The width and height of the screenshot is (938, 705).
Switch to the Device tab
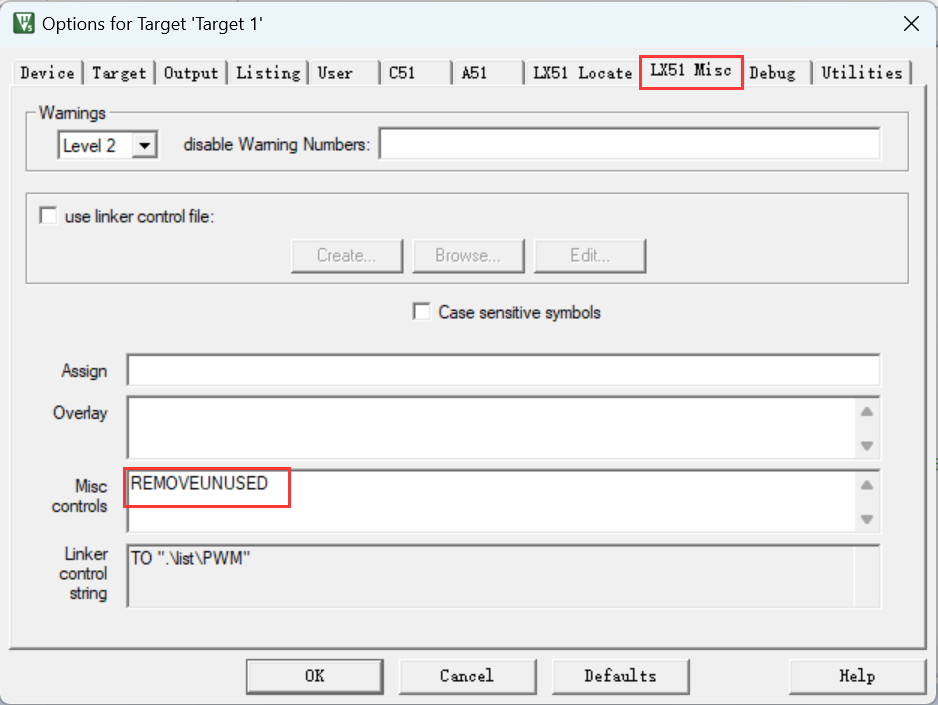[x=47, y=73]
